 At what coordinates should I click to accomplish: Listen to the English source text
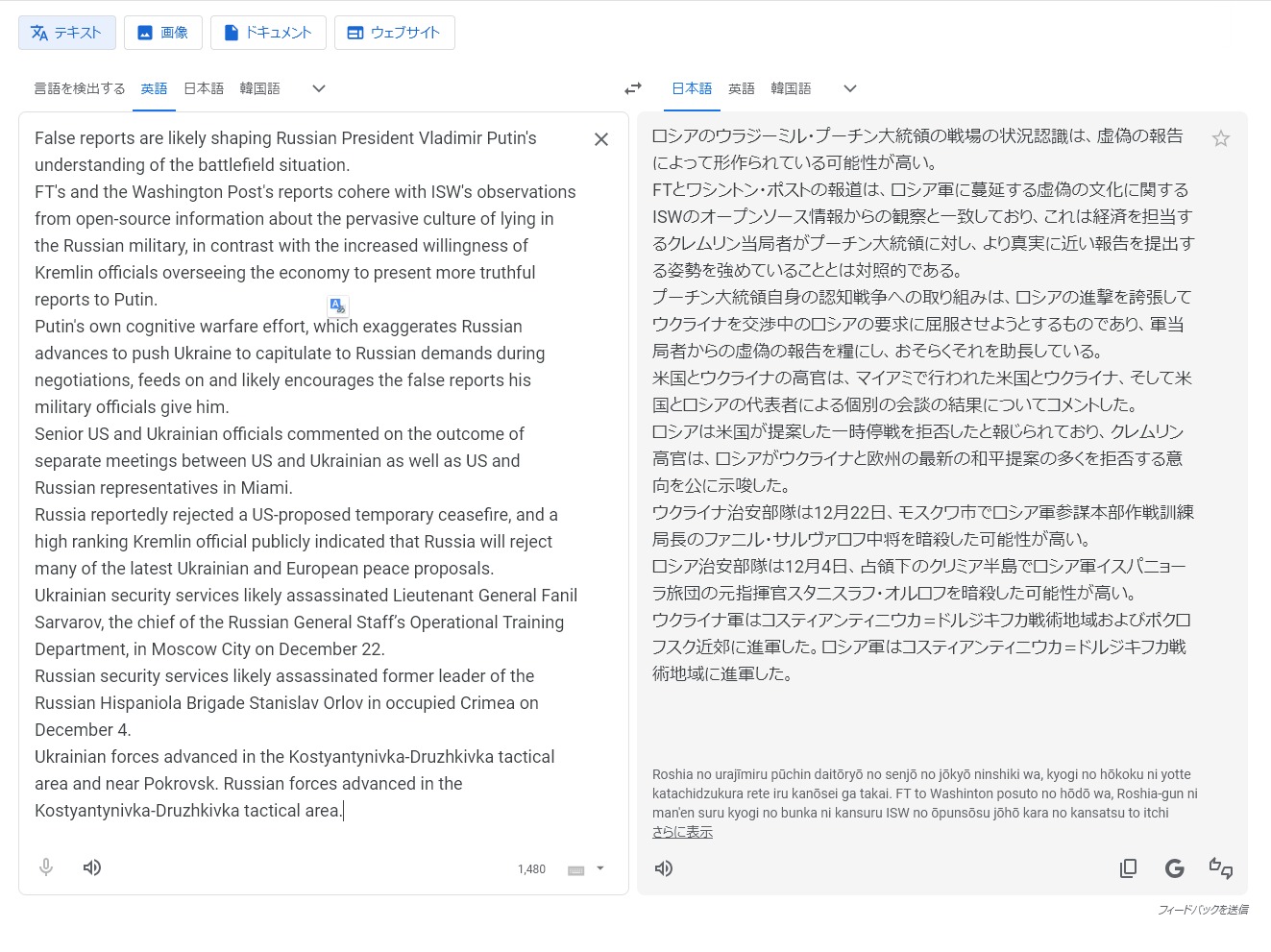pyautogui.click(x=92, y=867)
